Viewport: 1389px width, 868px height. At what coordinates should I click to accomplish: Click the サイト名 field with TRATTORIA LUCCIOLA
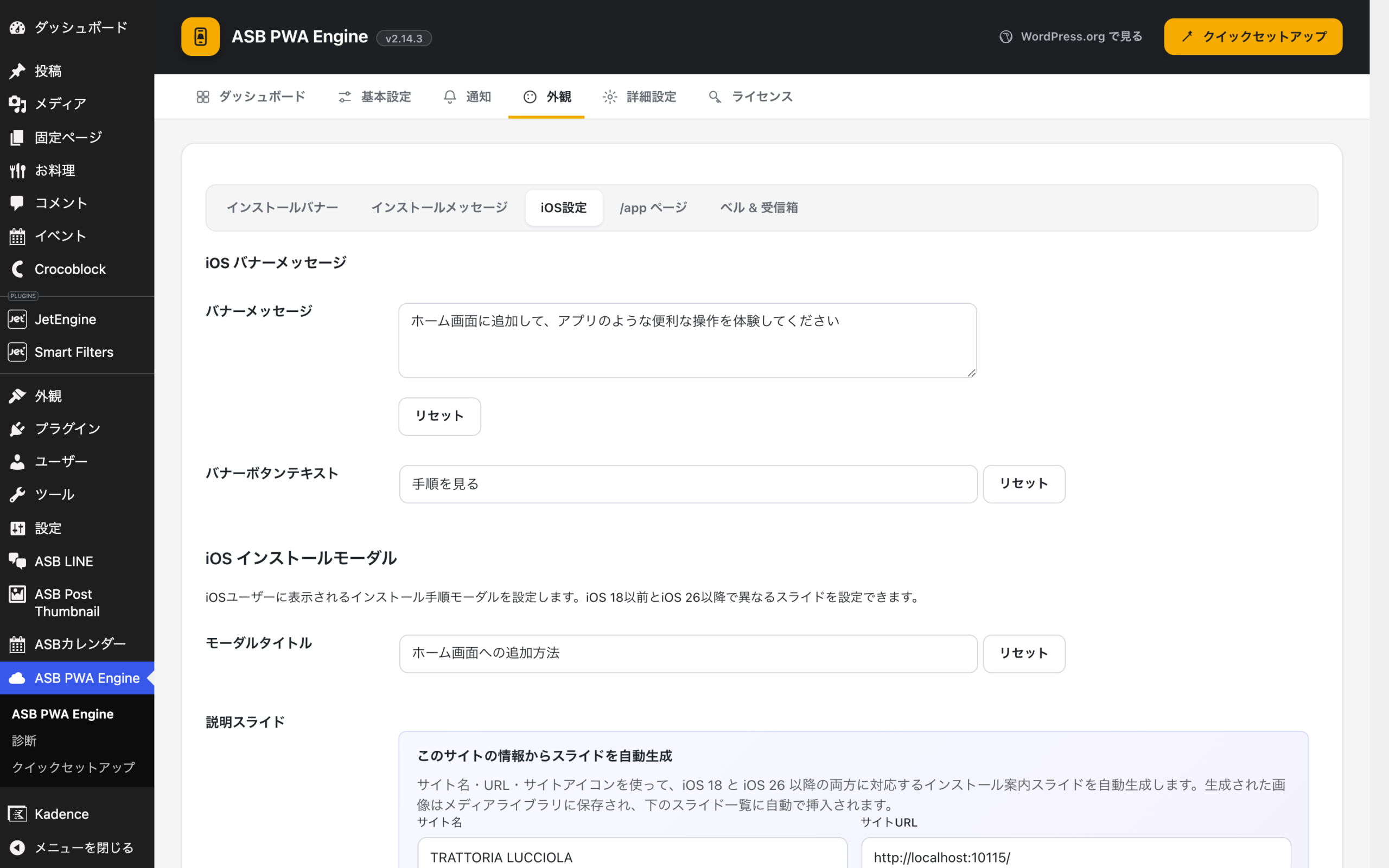point(632,854)
